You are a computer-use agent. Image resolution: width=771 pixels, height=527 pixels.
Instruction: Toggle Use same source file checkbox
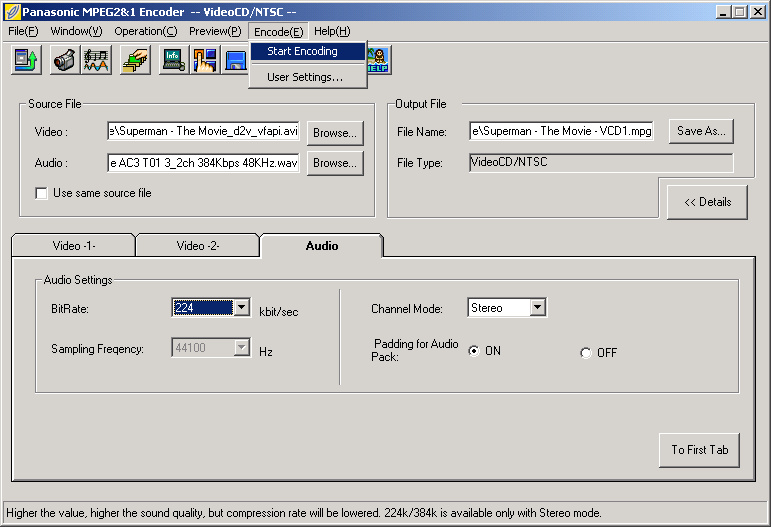(x=41, y=193)
